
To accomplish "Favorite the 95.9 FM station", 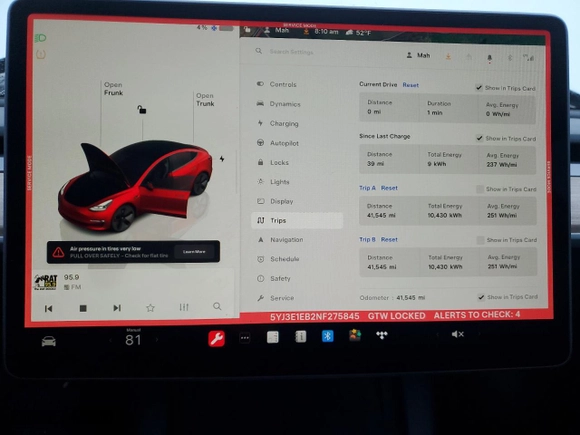I will click(x=150, y=308).
